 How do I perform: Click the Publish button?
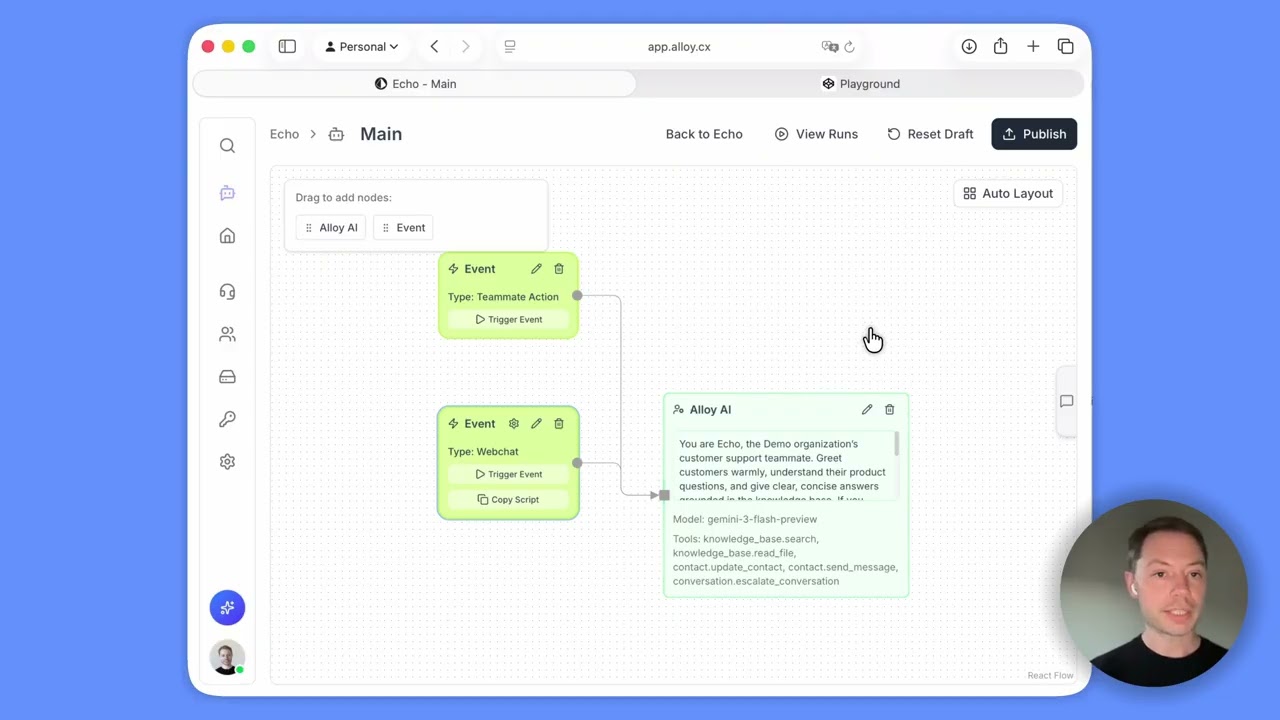pyautogui.click(x=1034, y=134)
